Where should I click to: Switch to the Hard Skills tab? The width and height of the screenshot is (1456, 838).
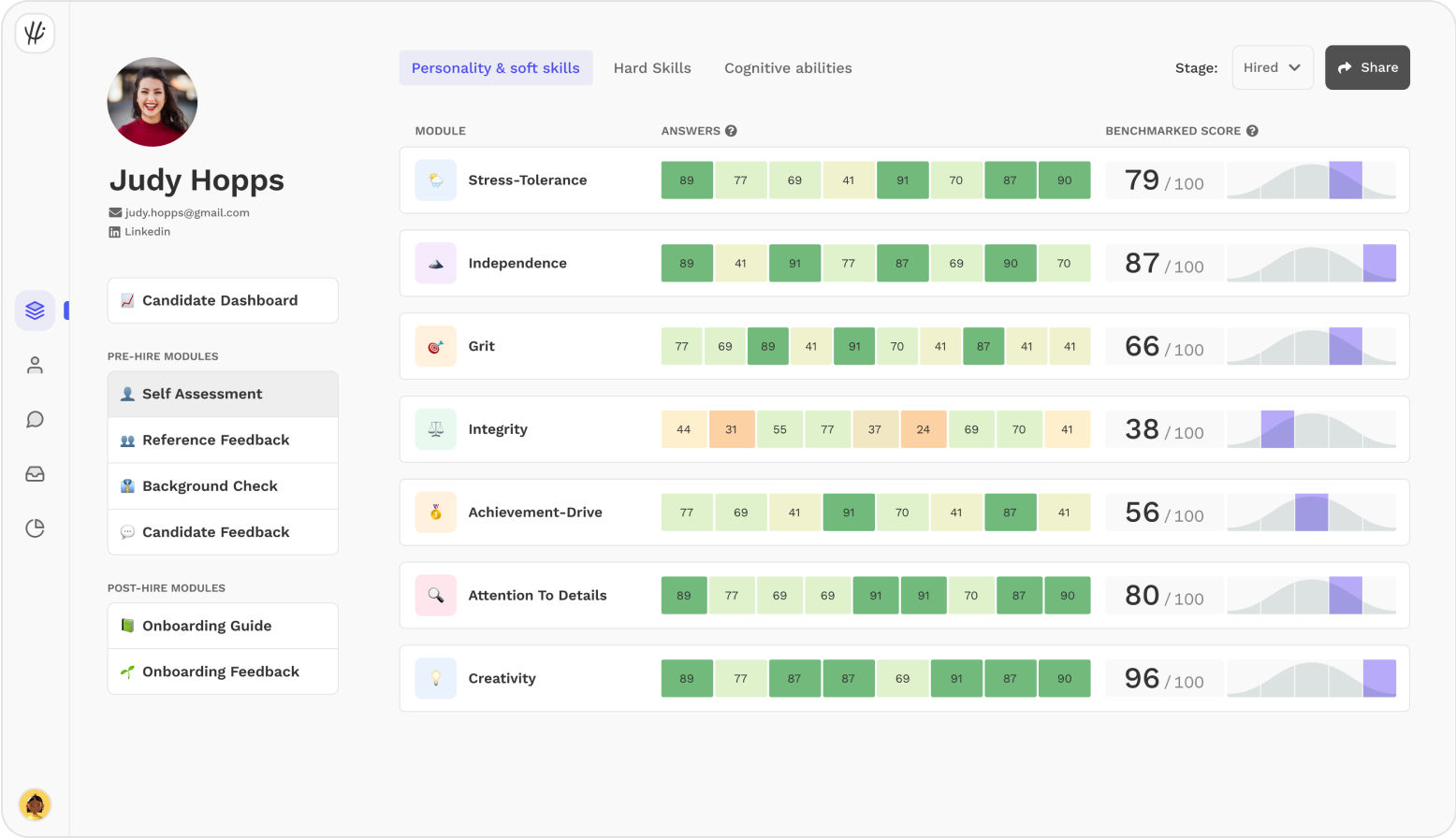click(x=652, y=67)
